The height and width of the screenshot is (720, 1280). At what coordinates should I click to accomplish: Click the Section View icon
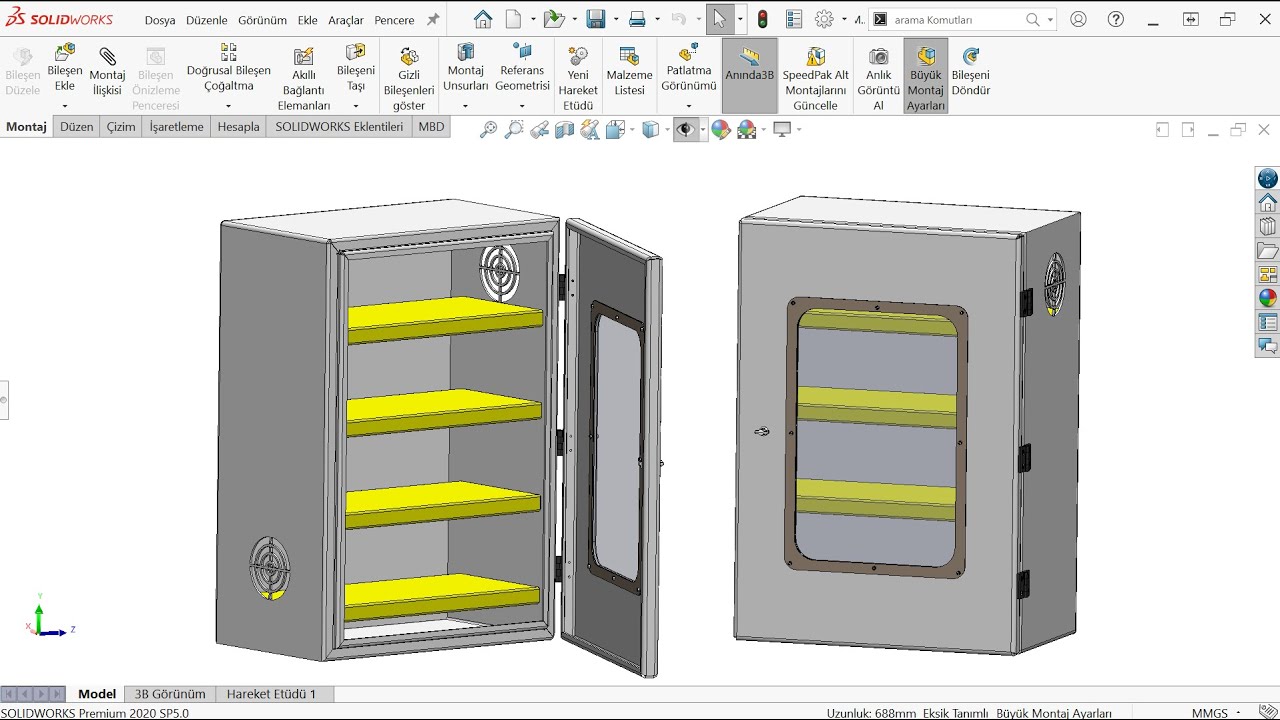coord(565,129)
